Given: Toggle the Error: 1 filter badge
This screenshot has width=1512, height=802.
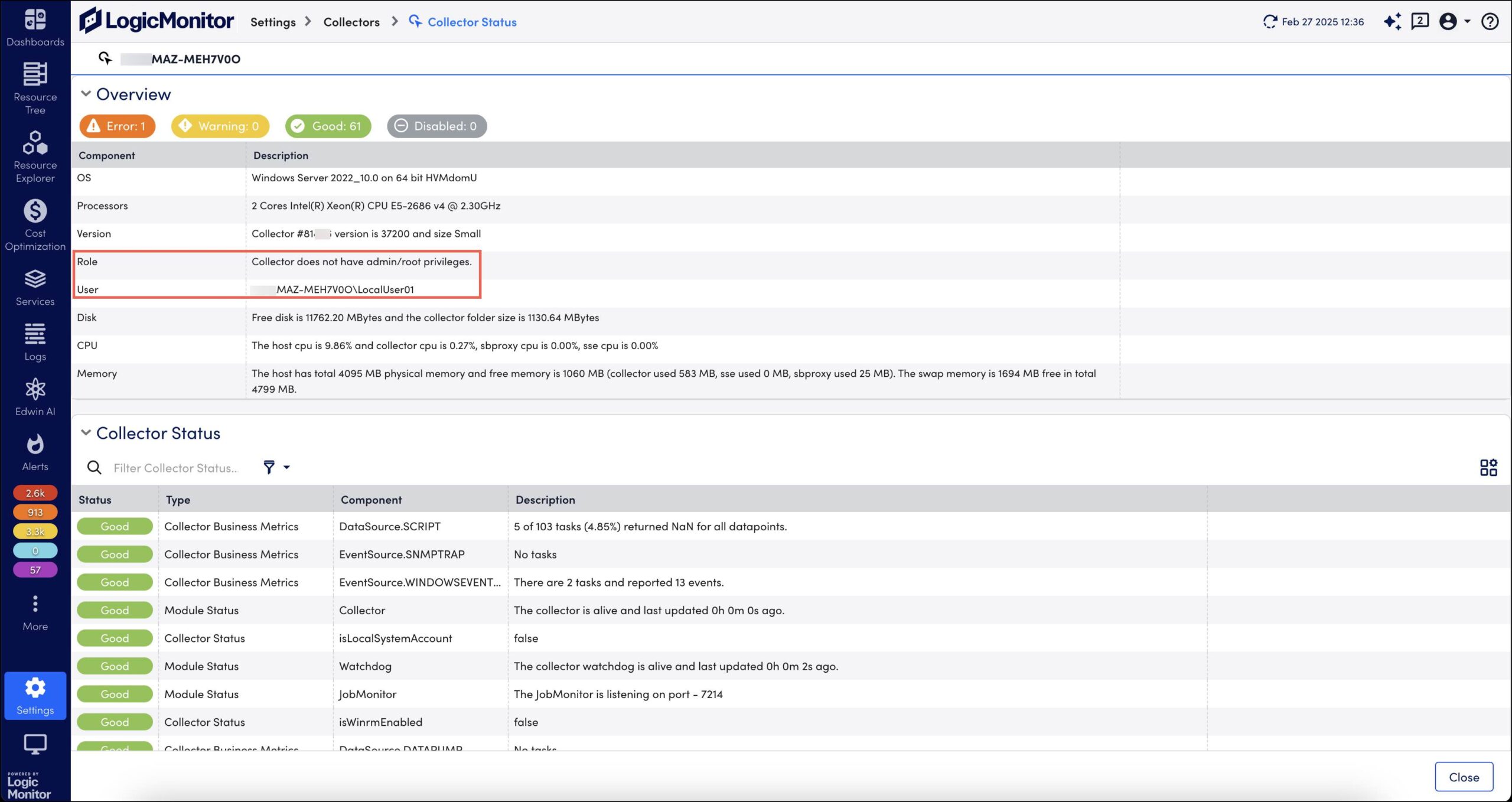Looking at the screenshot, I should coord(118,126).
